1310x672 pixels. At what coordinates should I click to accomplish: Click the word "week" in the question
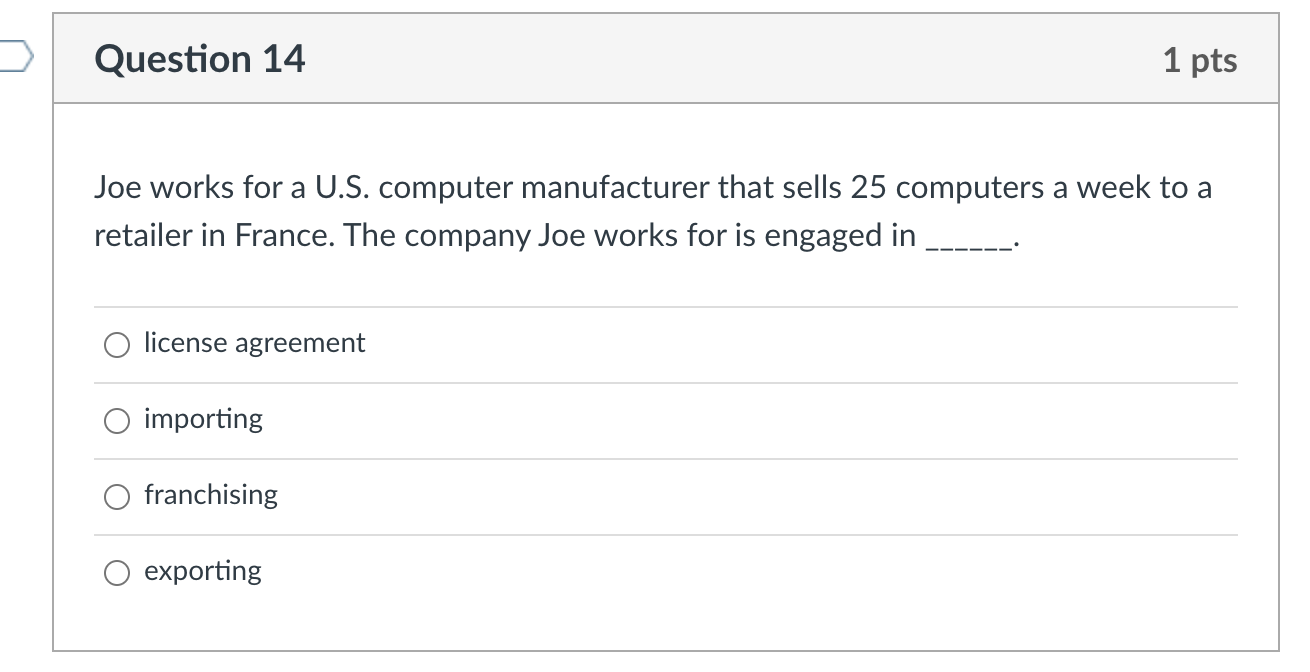[x=1102, y=188]
